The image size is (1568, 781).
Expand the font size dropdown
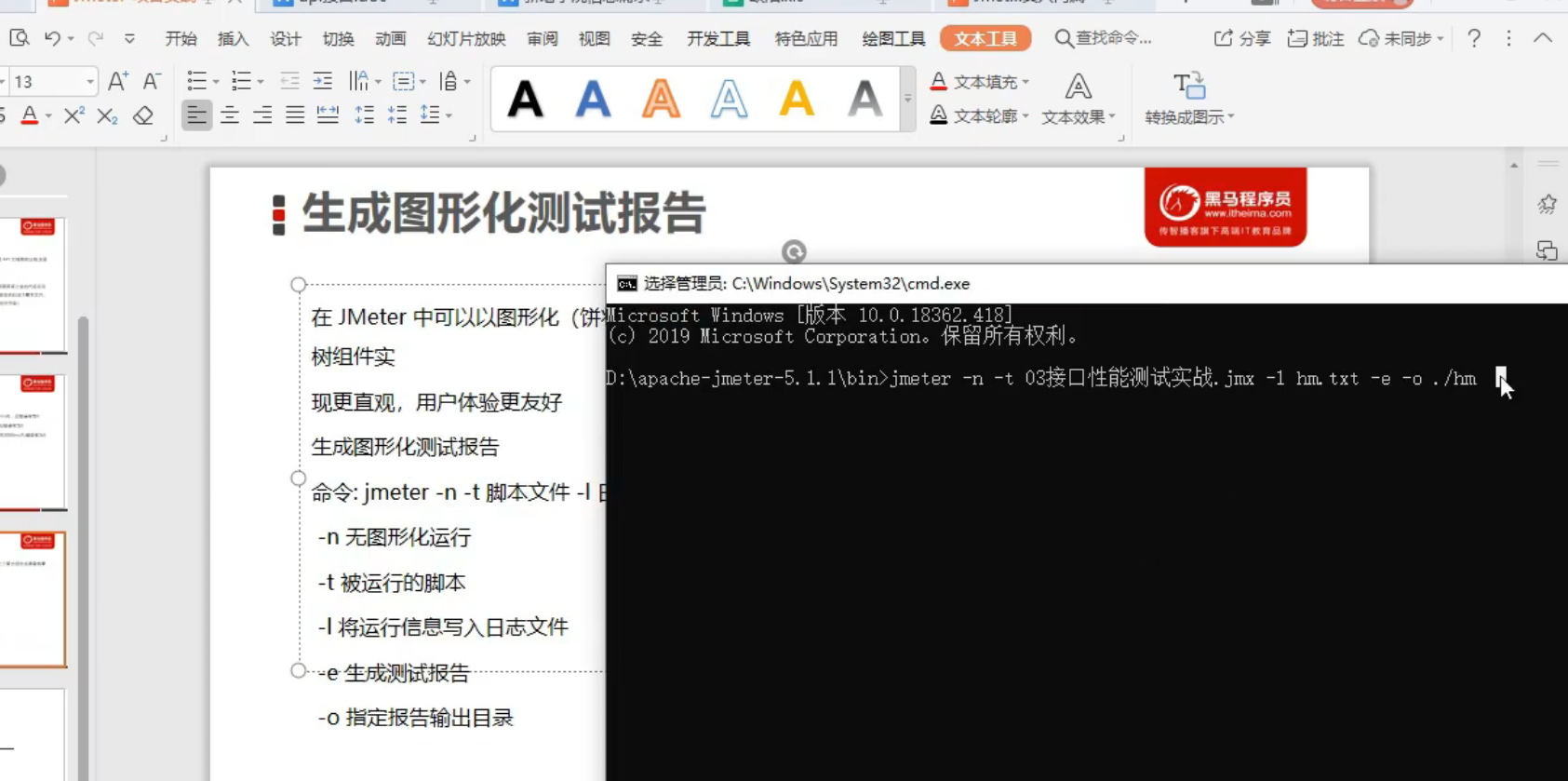[89, 82]
